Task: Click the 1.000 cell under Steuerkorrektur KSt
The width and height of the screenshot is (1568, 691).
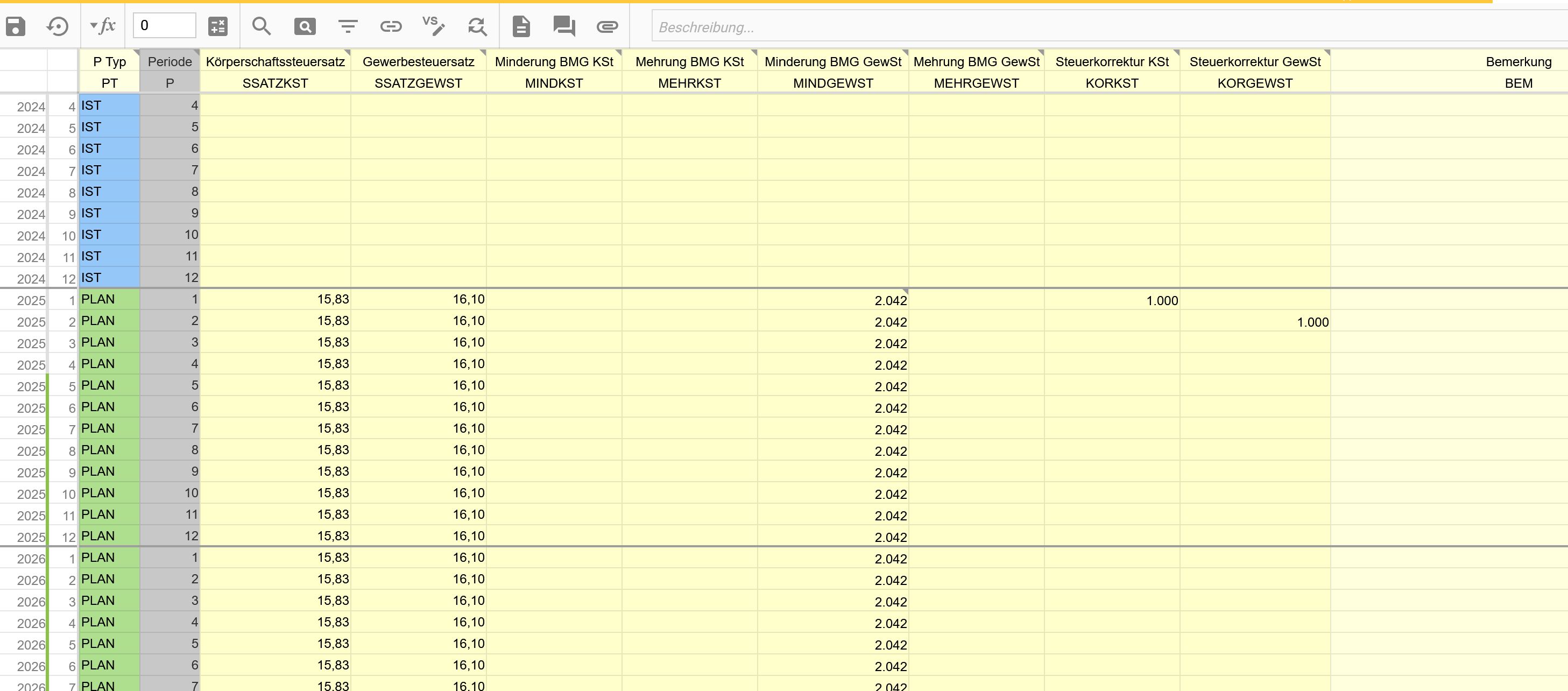Action: point(1112,300)
